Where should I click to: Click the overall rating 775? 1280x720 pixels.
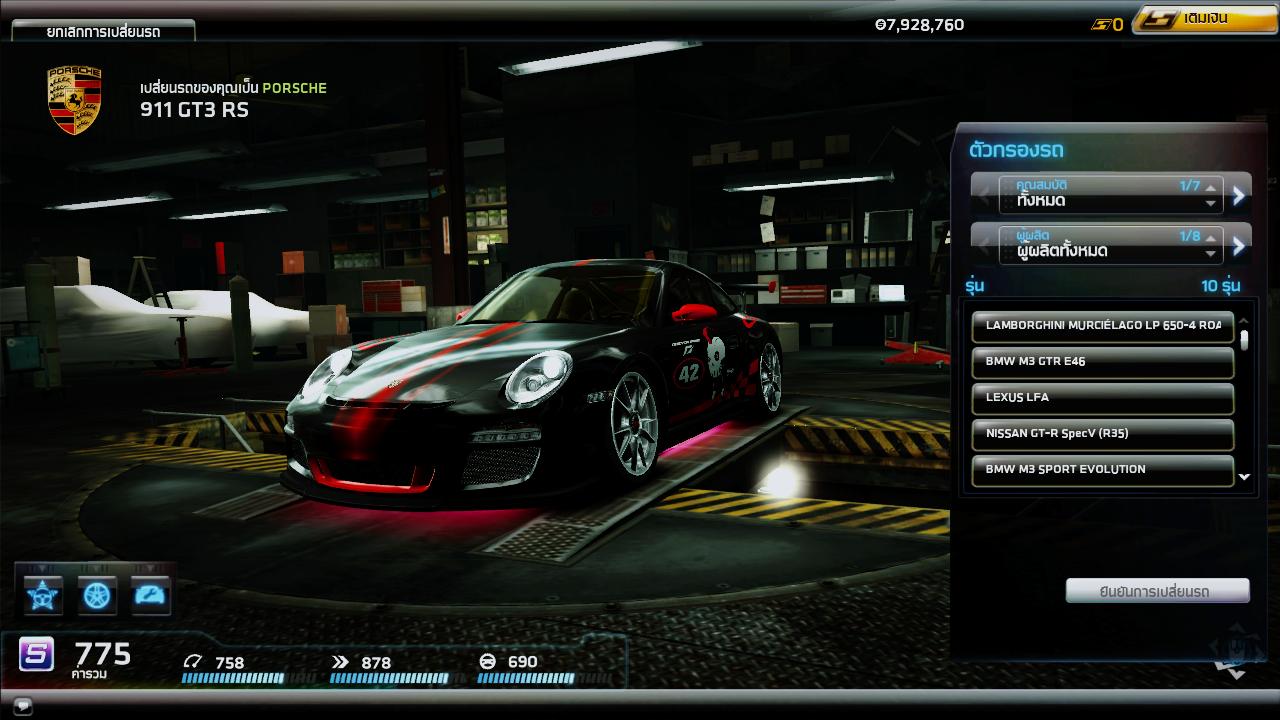coord(103,654)
